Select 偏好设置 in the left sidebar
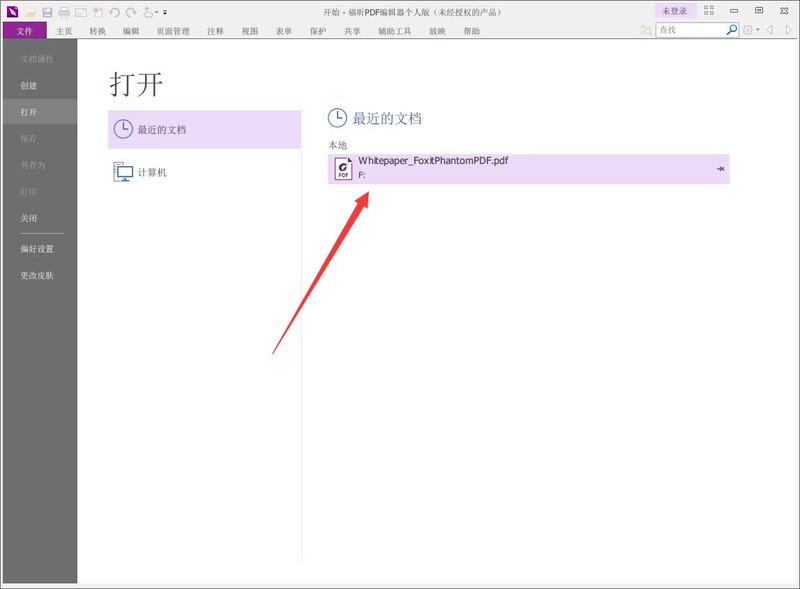Image resolution: width=800 pixels, height=589 pixels. (38, 249)
